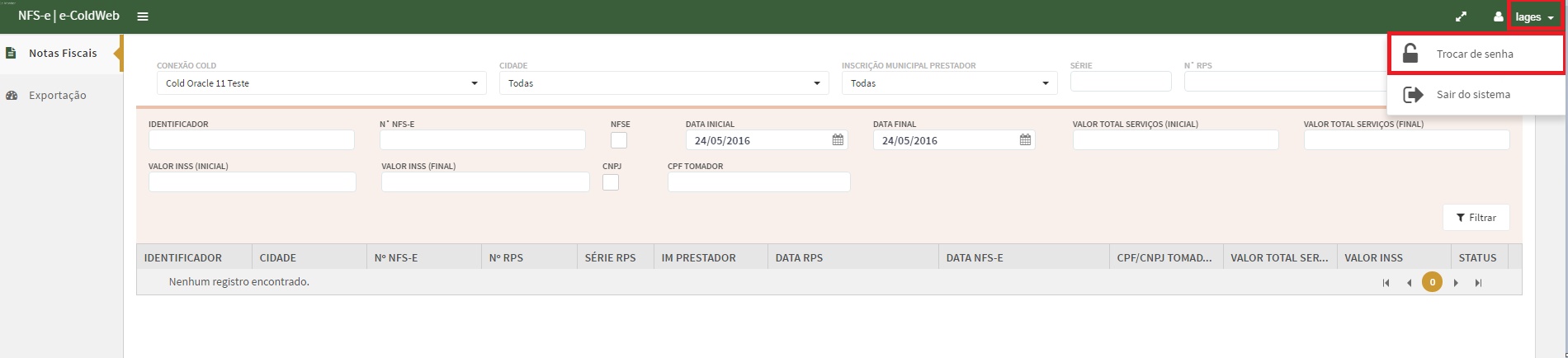Go to the first page of results
The image size is (1568, 358).
1386,283
